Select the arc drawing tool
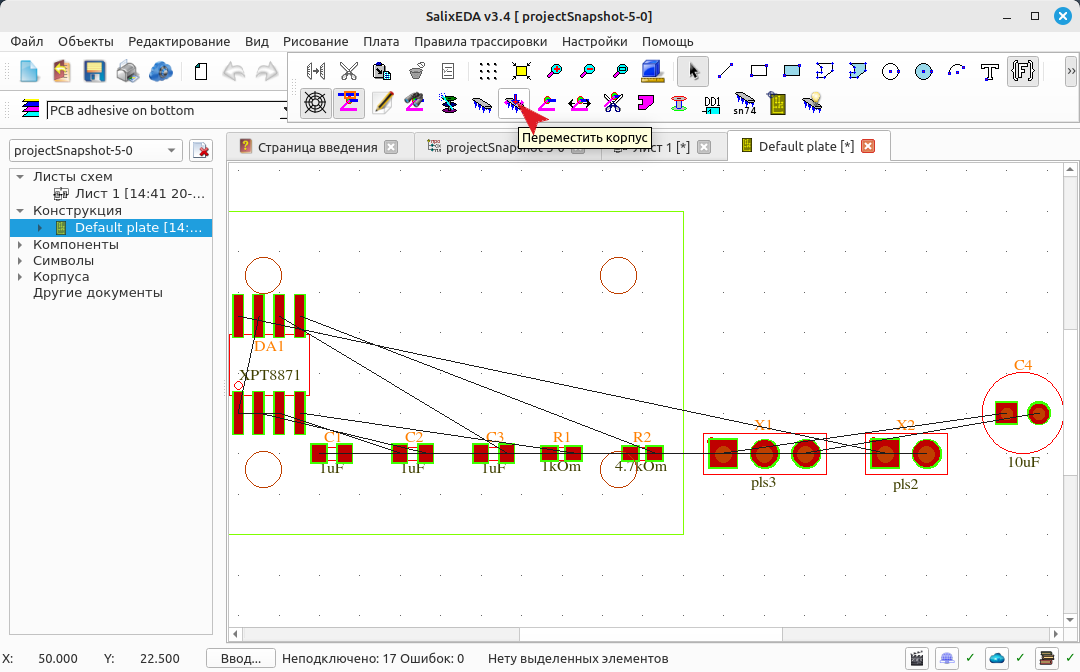This screenshot has width=1080, height=672. coord(957,71)
